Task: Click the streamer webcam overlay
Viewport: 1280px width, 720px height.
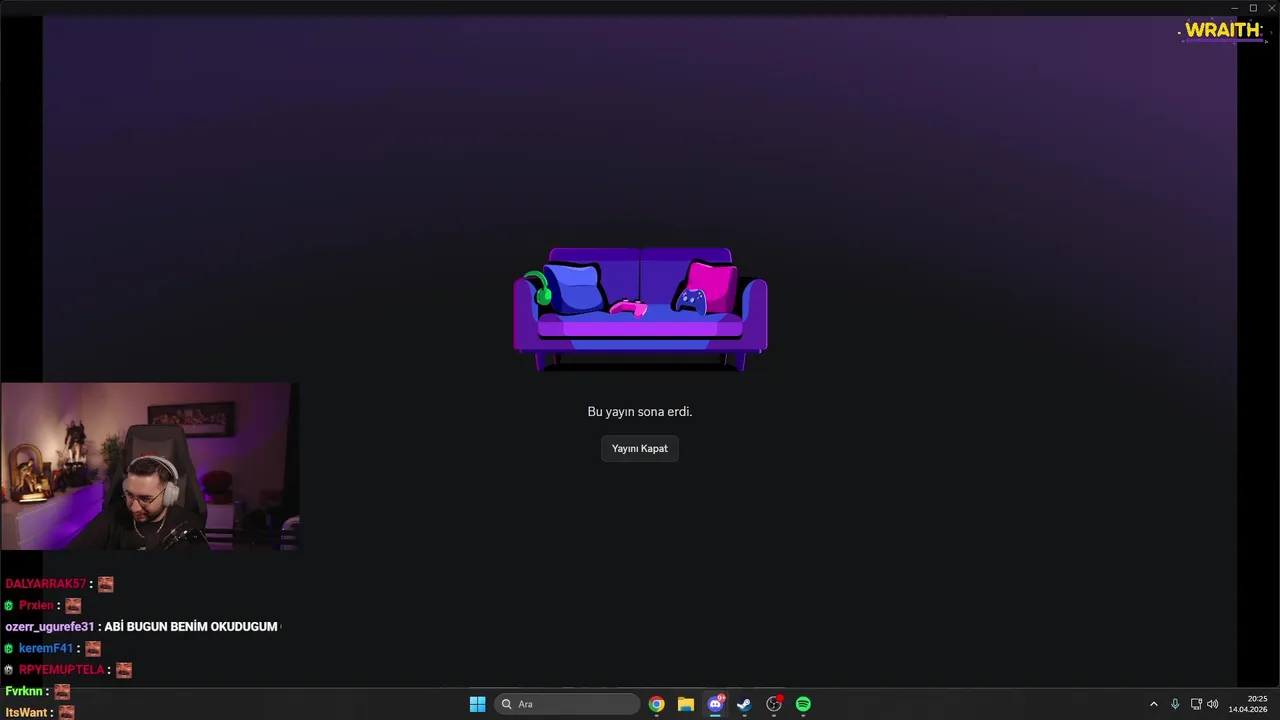Action: (x=150, y=466)
